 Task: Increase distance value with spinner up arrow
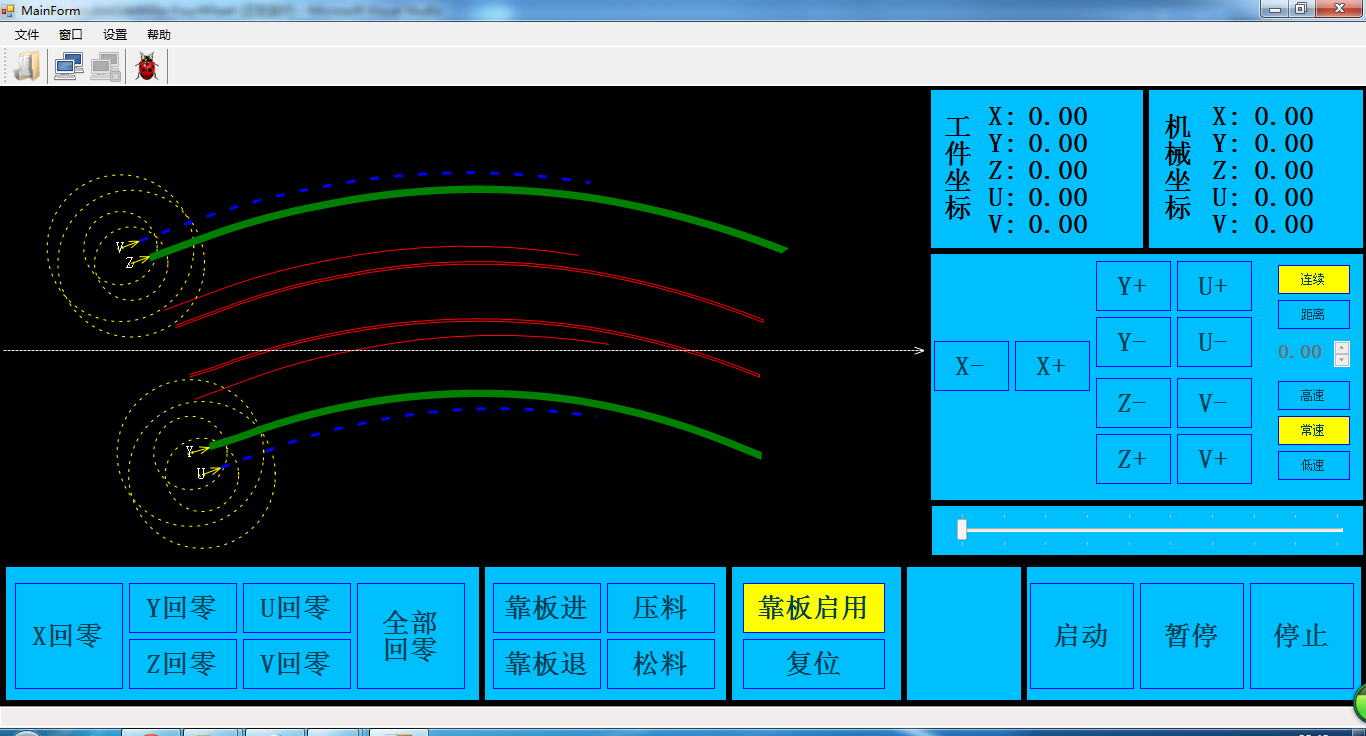(x=1342, y=348)
